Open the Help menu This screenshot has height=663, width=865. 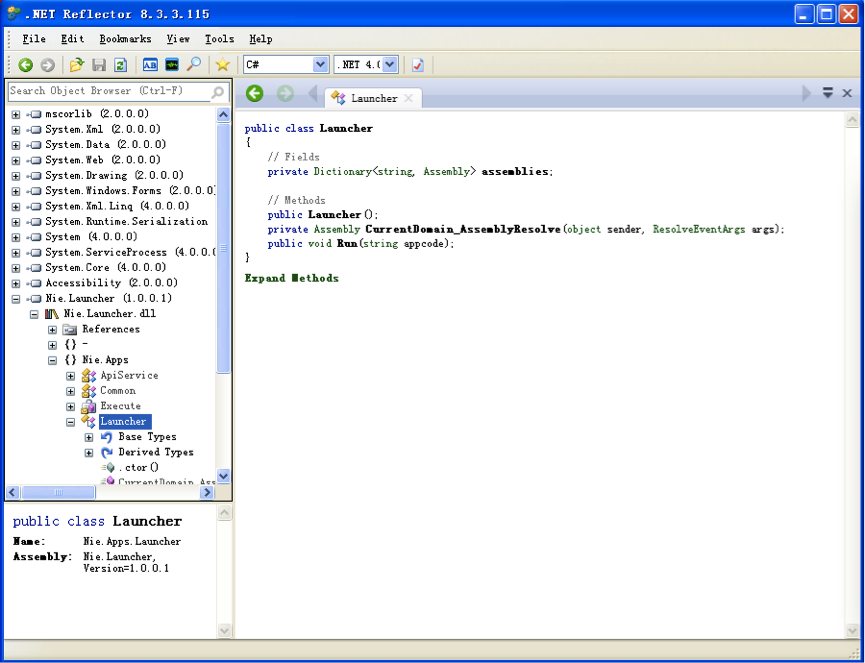[260, 39]
